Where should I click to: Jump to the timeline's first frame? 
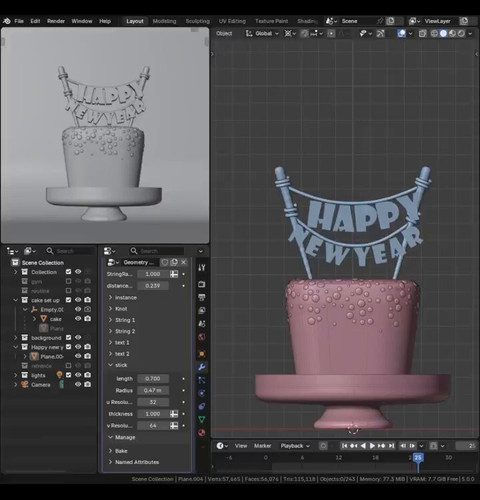345,446
